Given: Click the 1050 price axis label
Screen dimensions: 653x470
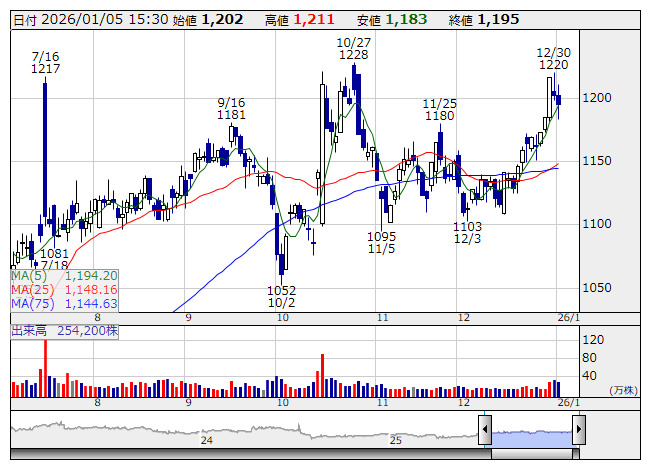Looking at the screenshot, I should click(597, 288).
